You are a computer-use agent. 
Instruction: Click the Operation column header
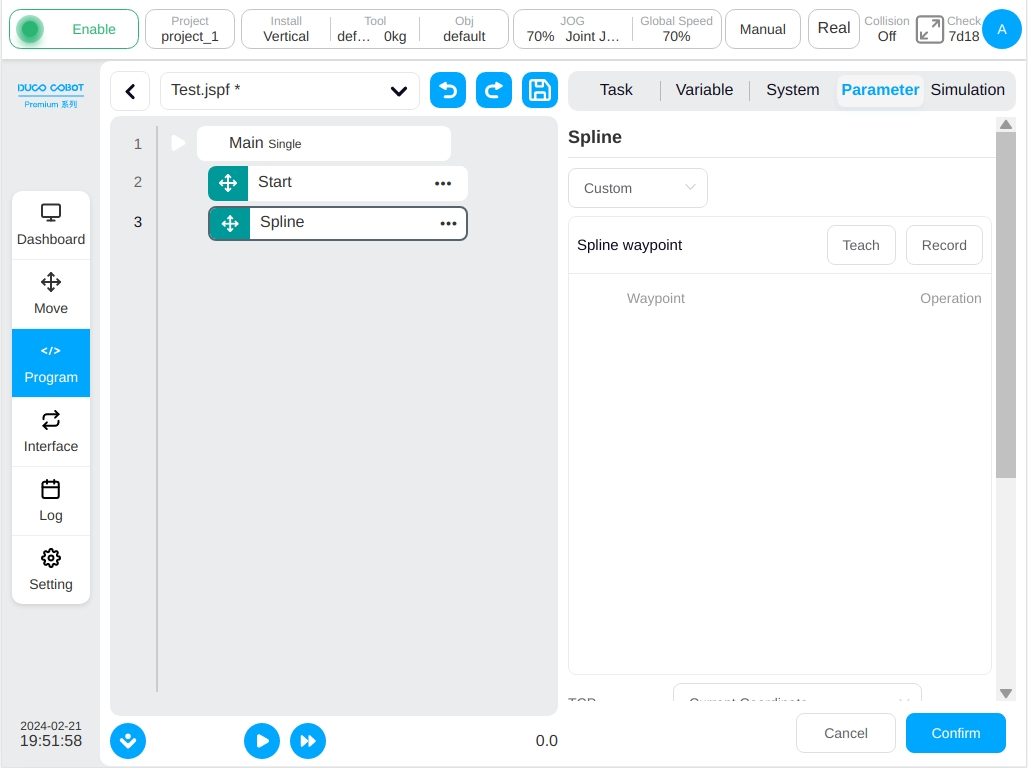click(x=951, y=298)
